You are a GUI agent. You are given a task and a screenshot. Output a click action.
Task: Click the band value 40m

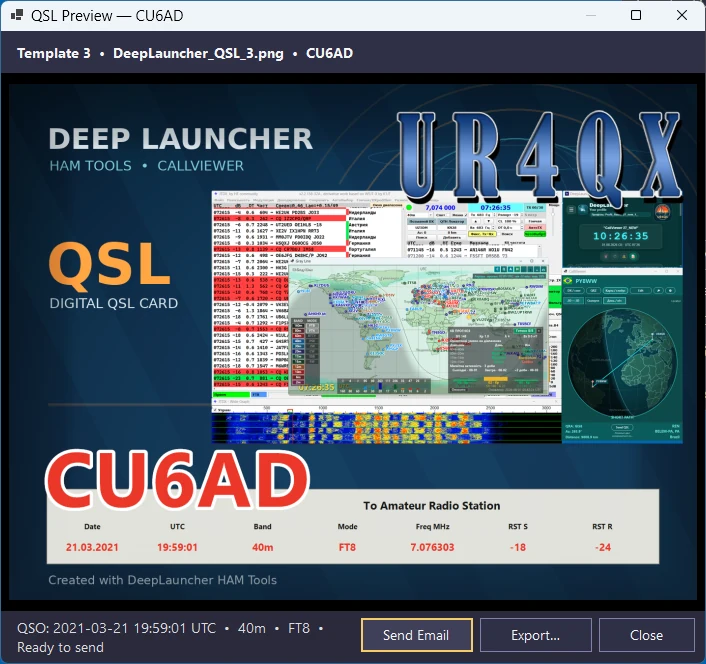tap(262, 547)
